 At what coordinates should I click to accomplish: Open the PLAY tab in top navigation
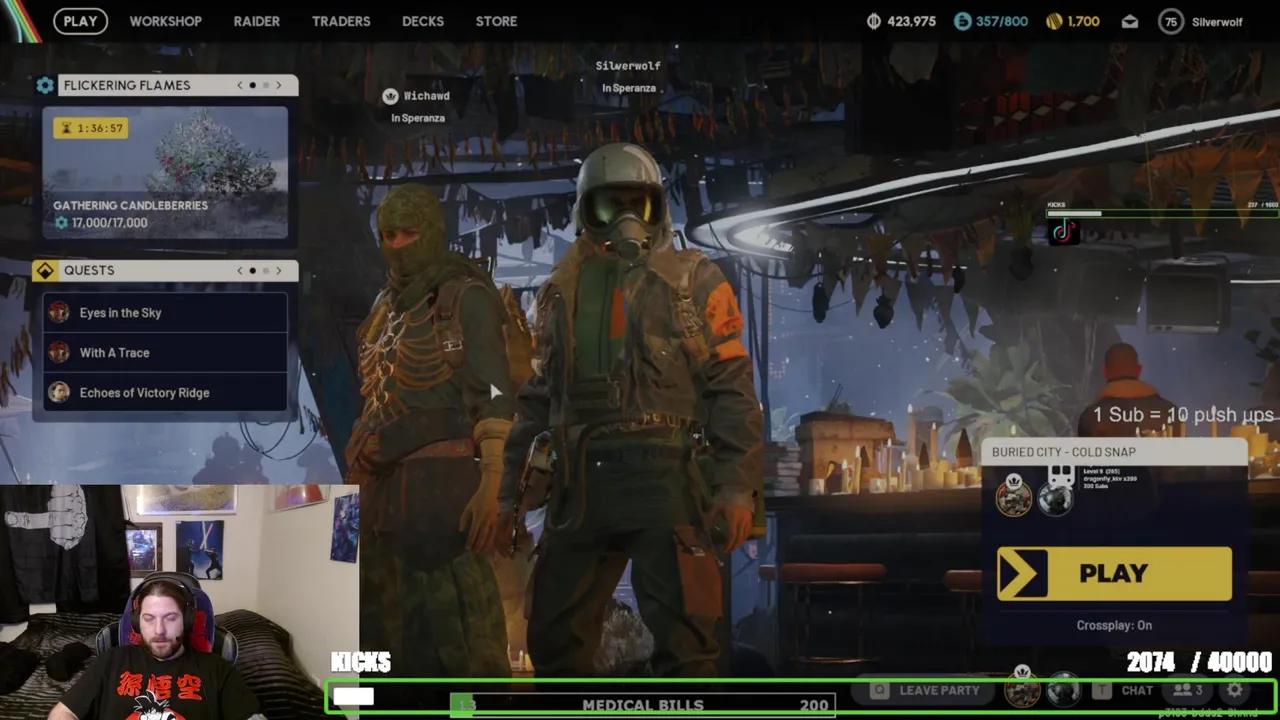click(x=80, y=21)
